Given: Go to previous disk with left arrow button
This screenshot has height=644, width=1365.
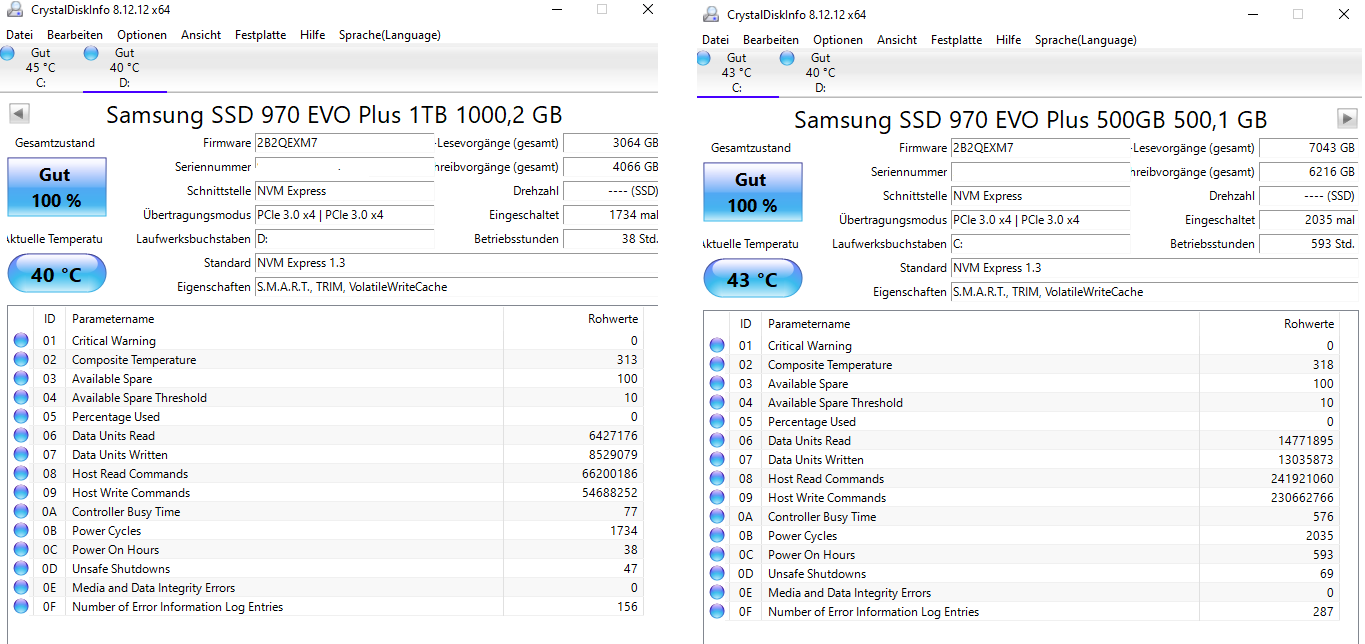Looking at the screenshot, I should coord(18,112).
